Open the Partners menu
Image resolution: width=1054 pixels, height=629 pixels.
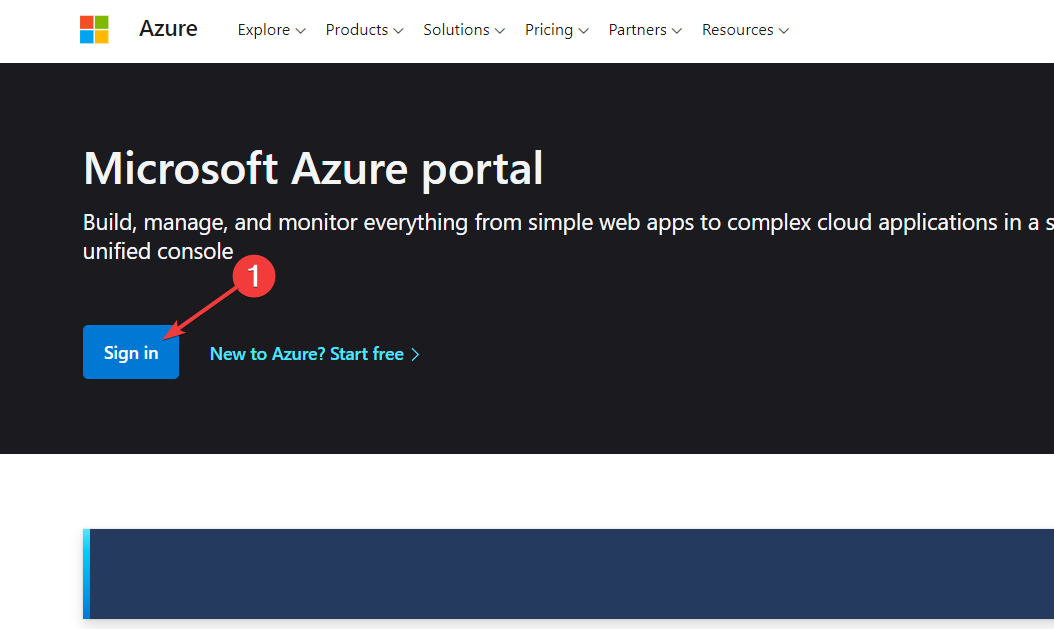(x=645, y=30)
